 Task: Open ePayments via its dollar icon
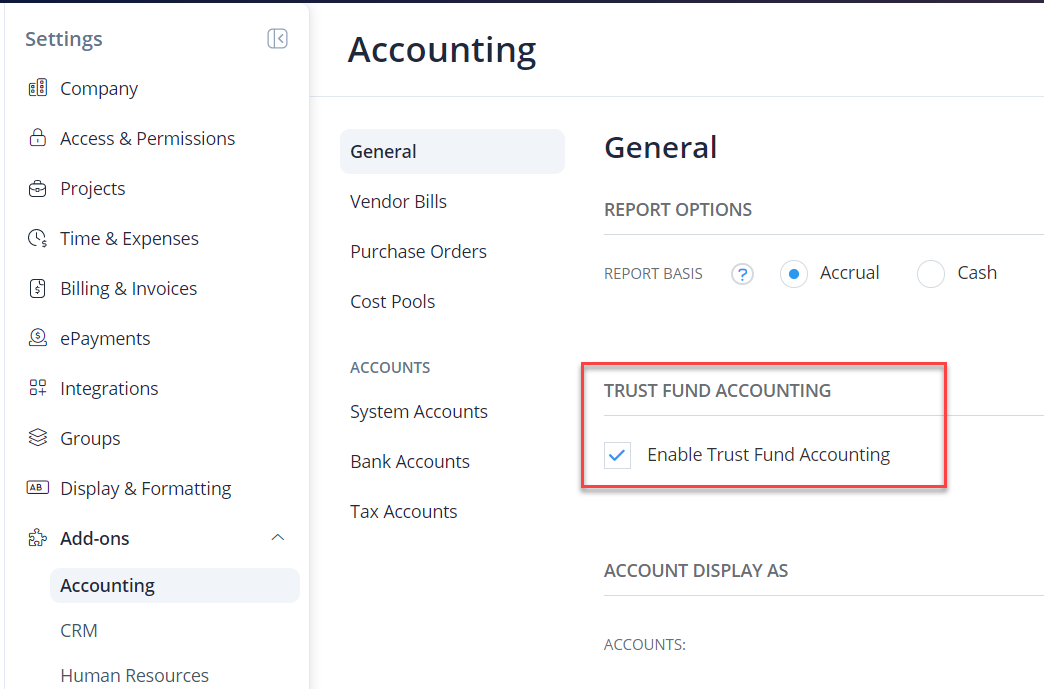(37, 338)
